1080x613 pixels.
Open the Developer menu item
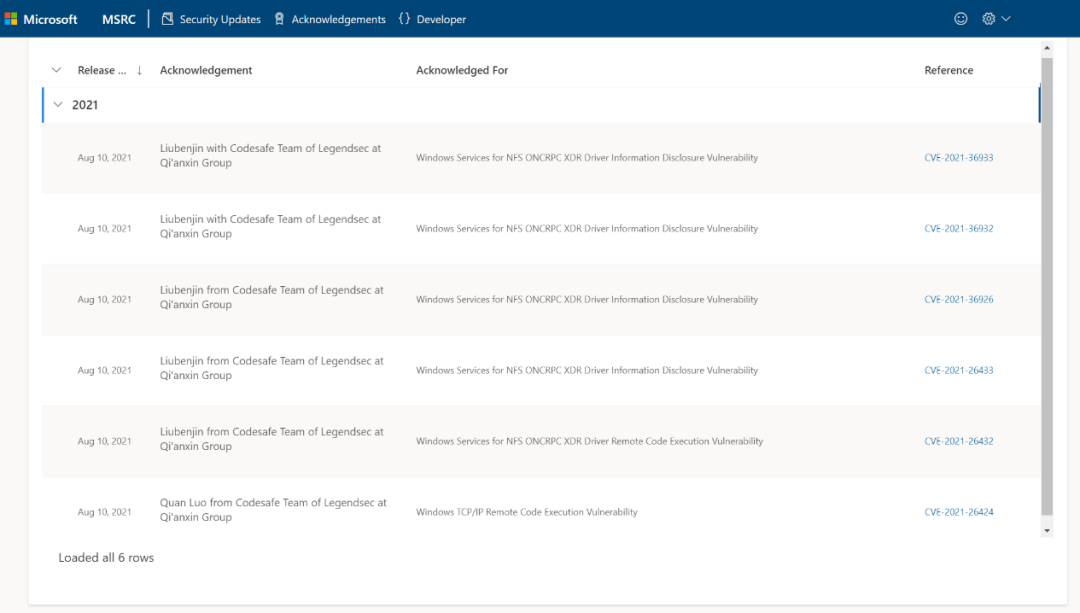coord(441,19)
